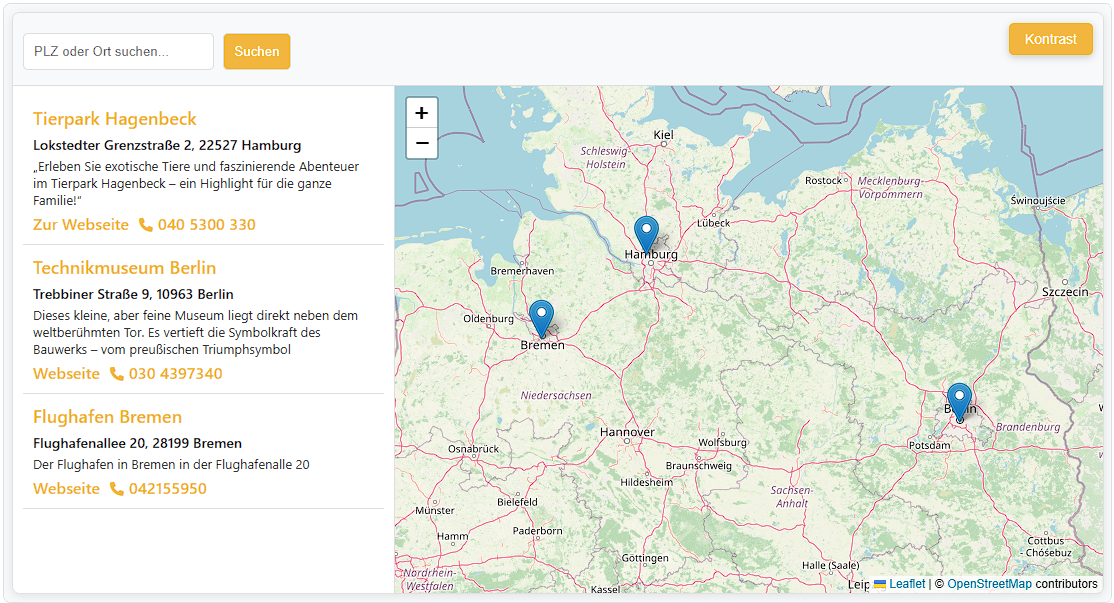Open the Leaflet attribution link

907,584
